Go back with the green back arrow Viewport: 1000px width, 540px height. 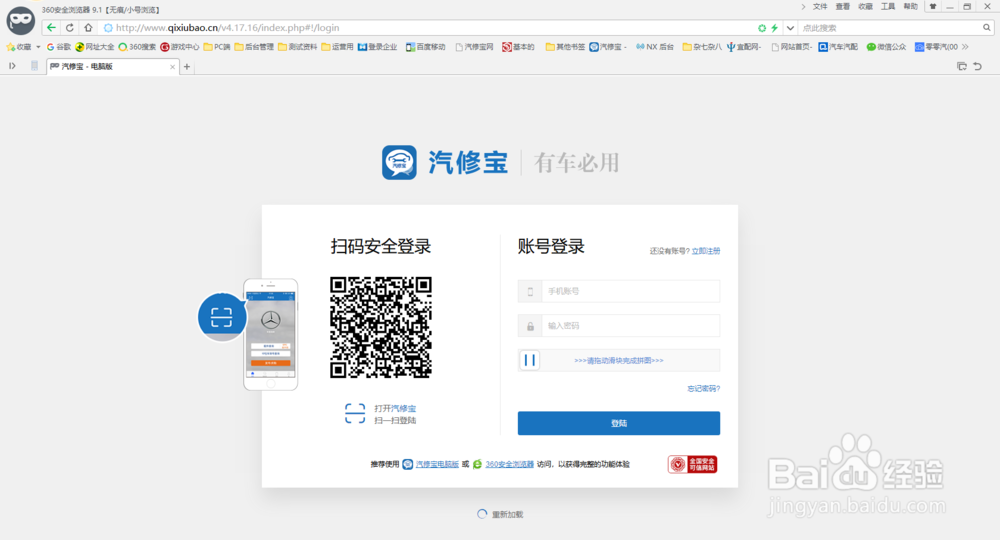51,27
